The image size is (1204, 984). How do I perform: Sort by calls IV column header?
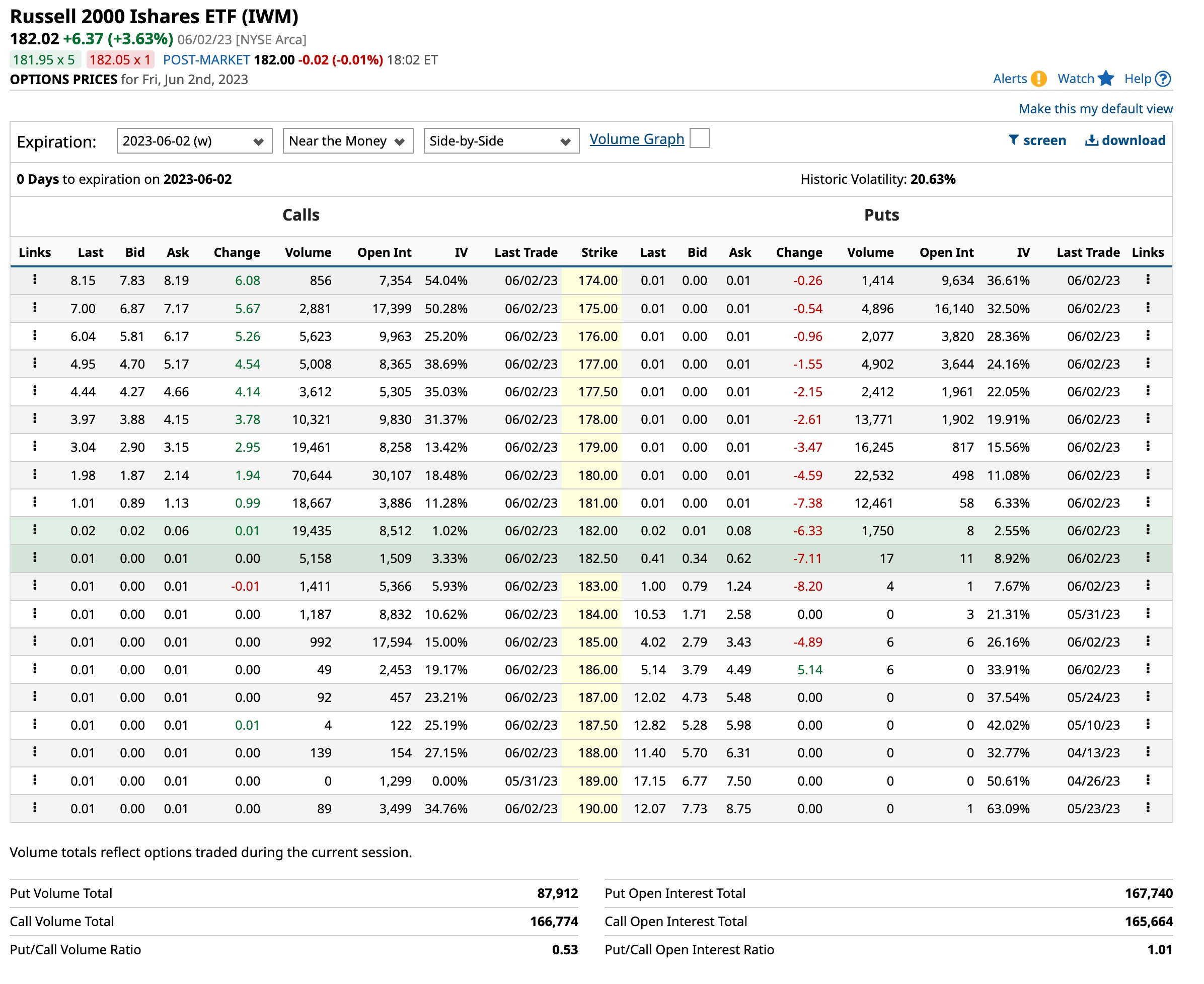(461, 252)
